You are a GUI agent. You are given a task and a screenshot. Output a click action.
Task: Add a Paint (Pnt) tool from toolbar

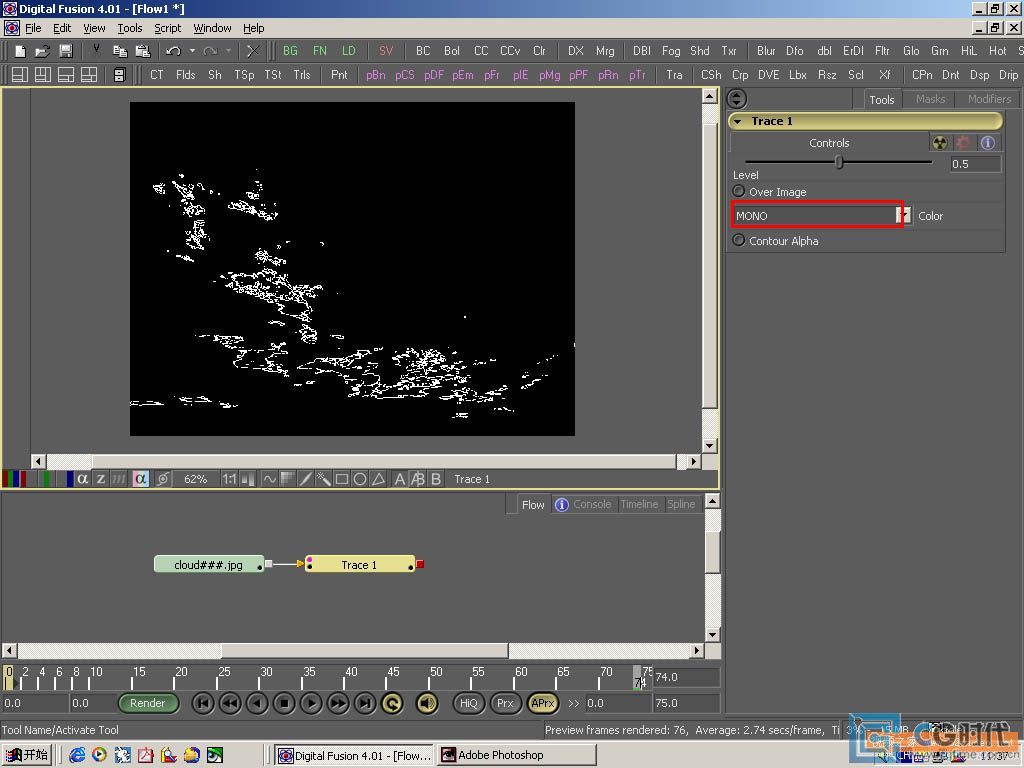pos(339,75)
